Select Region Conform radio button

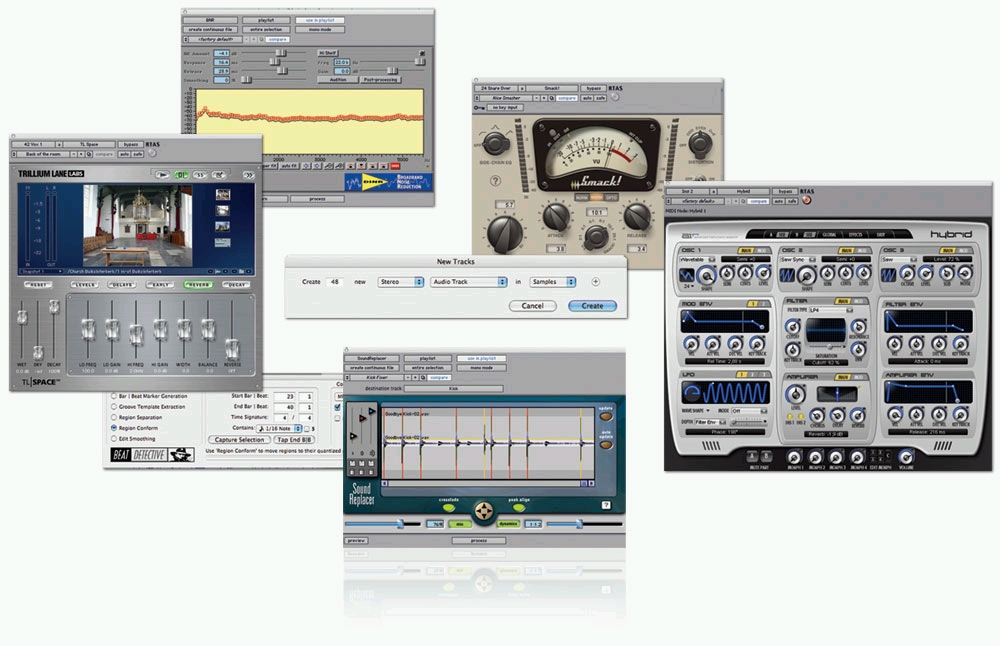(114, 428)
